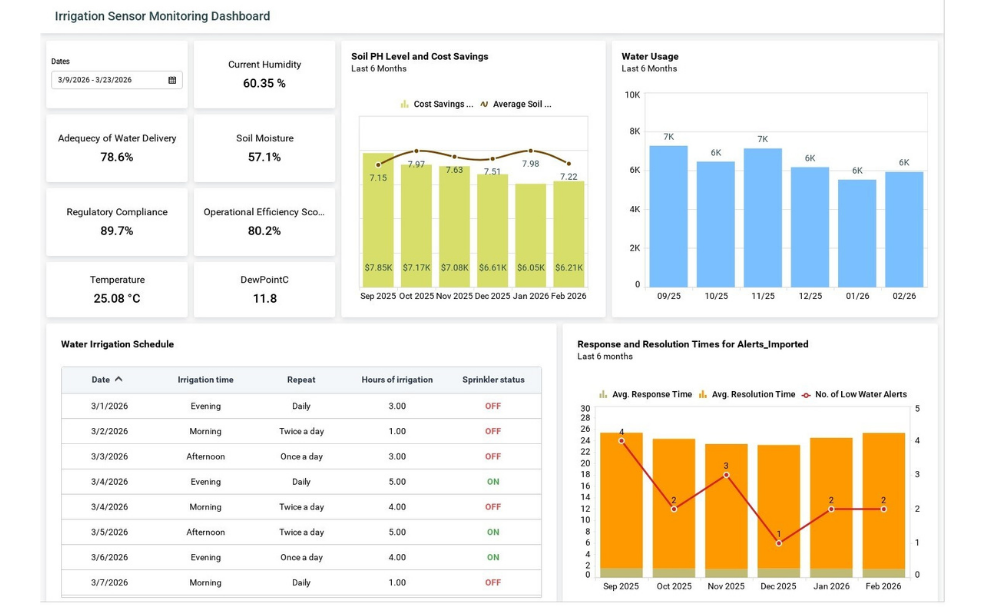
Task: Click the Sprinkler status column header
Action: click(x=493, y=380)
